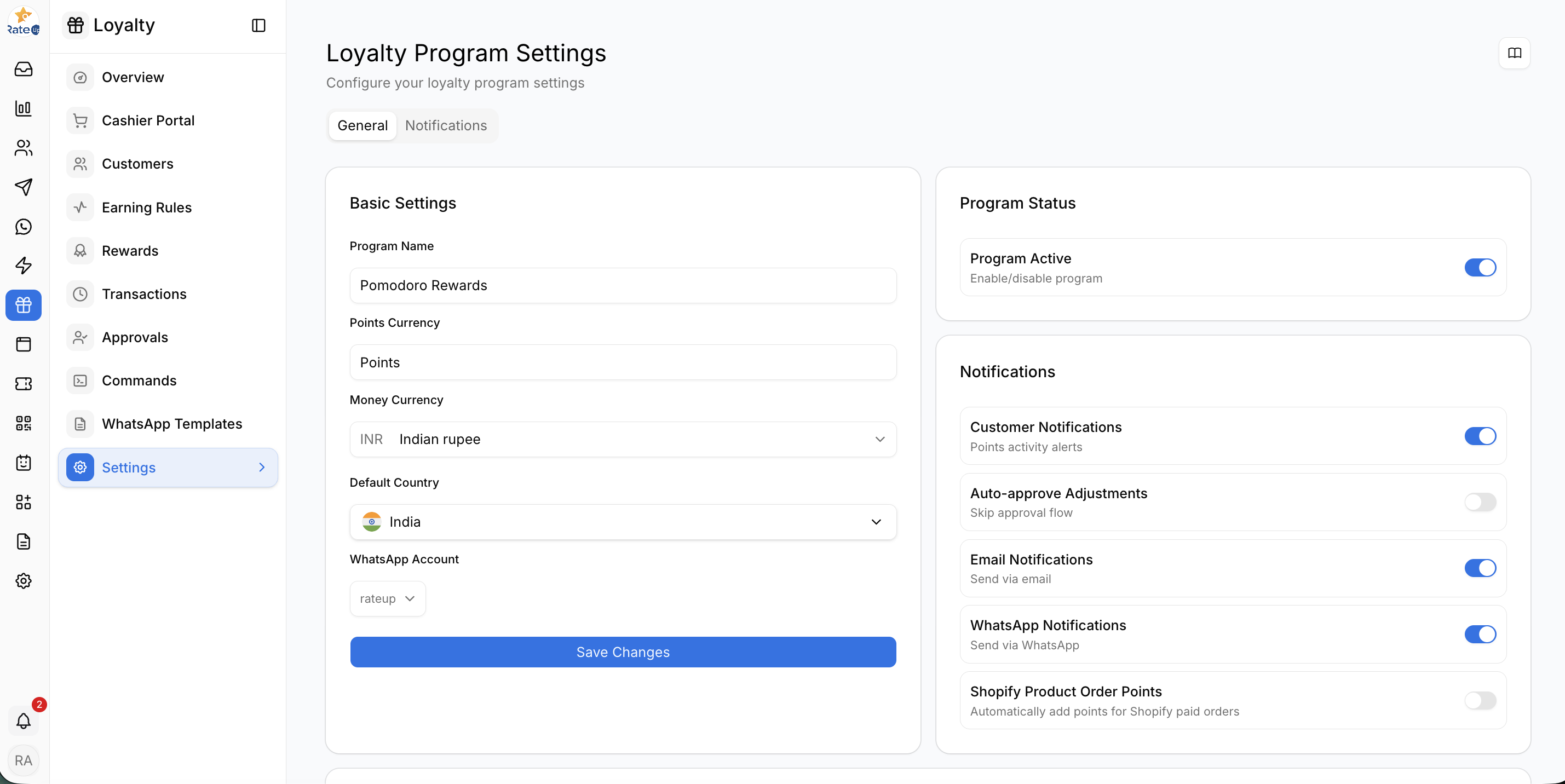Open the coupon ticket icon in rail

point(23,384)
